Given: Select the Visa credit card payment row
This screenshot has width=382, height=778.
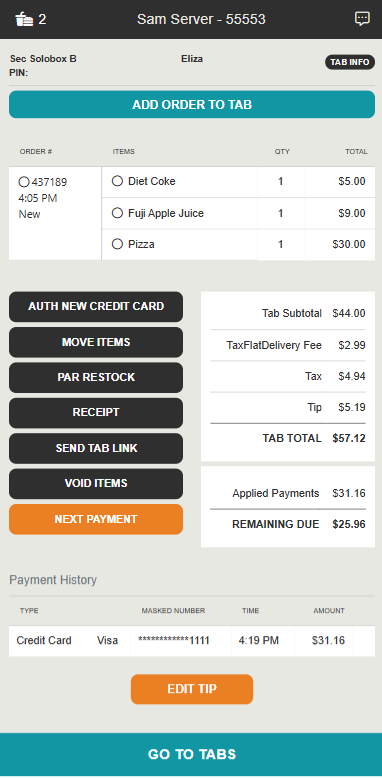Looking at the screenshot, I should tap(192, 641).
